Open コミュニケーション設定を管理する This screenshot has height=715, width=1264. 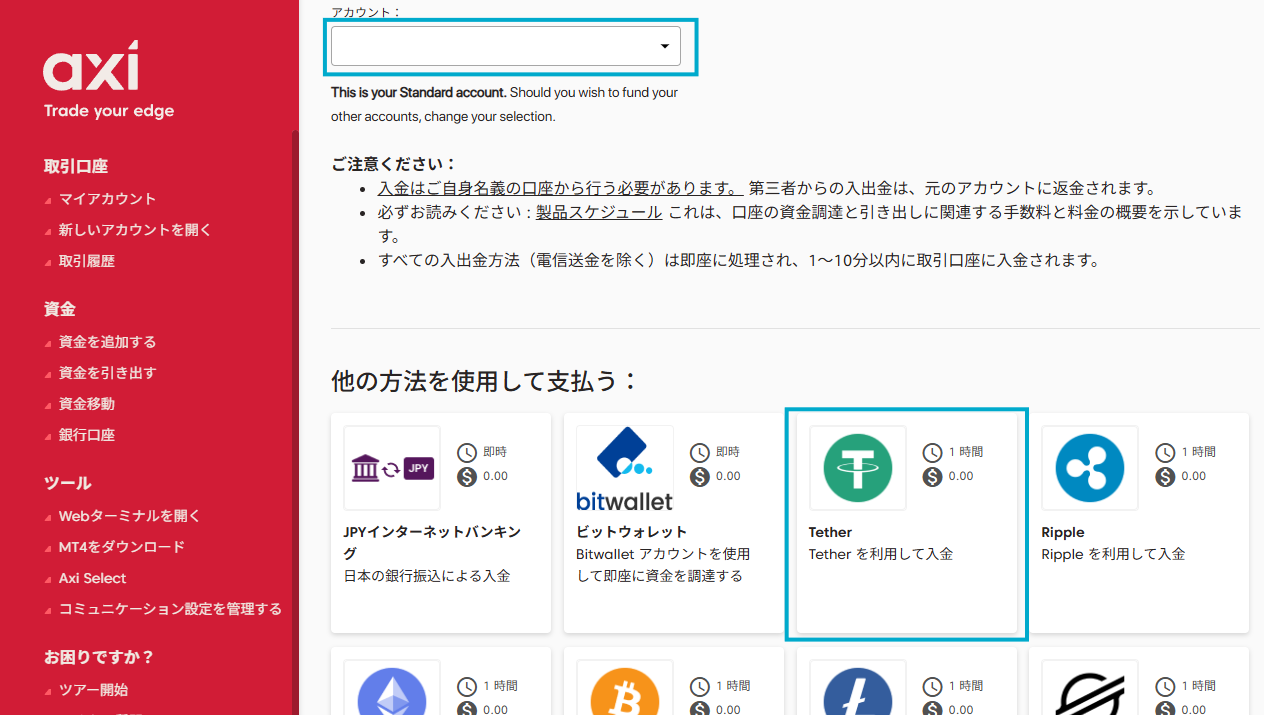click(x=170, y=609)
